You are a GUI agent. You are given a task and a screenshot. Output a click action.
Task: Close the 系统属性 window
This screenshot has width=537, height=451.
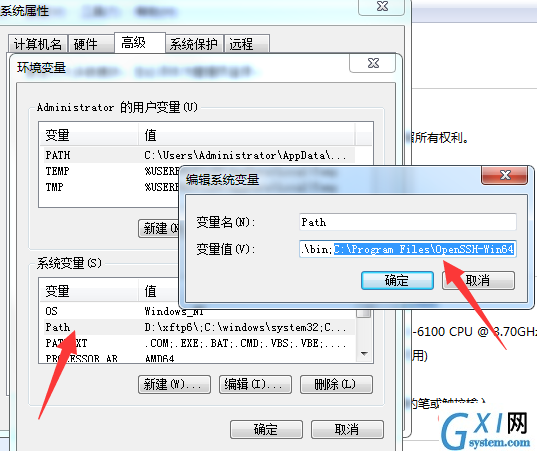pyautogui.click(x=382, y=7)
